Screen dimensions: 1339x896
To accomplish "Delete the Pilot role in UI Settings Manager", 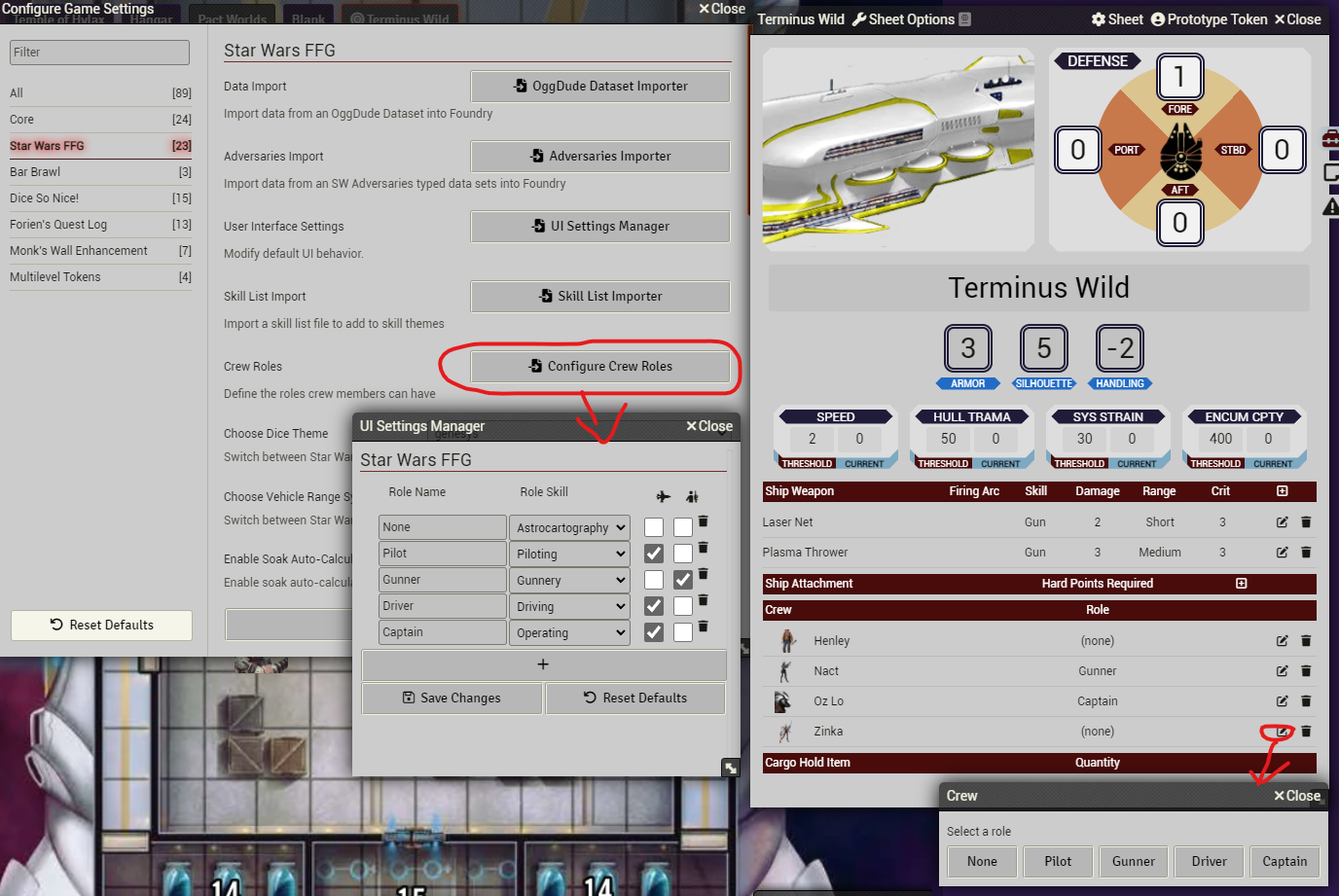I will pyautogui.click(x=703, y=553).
